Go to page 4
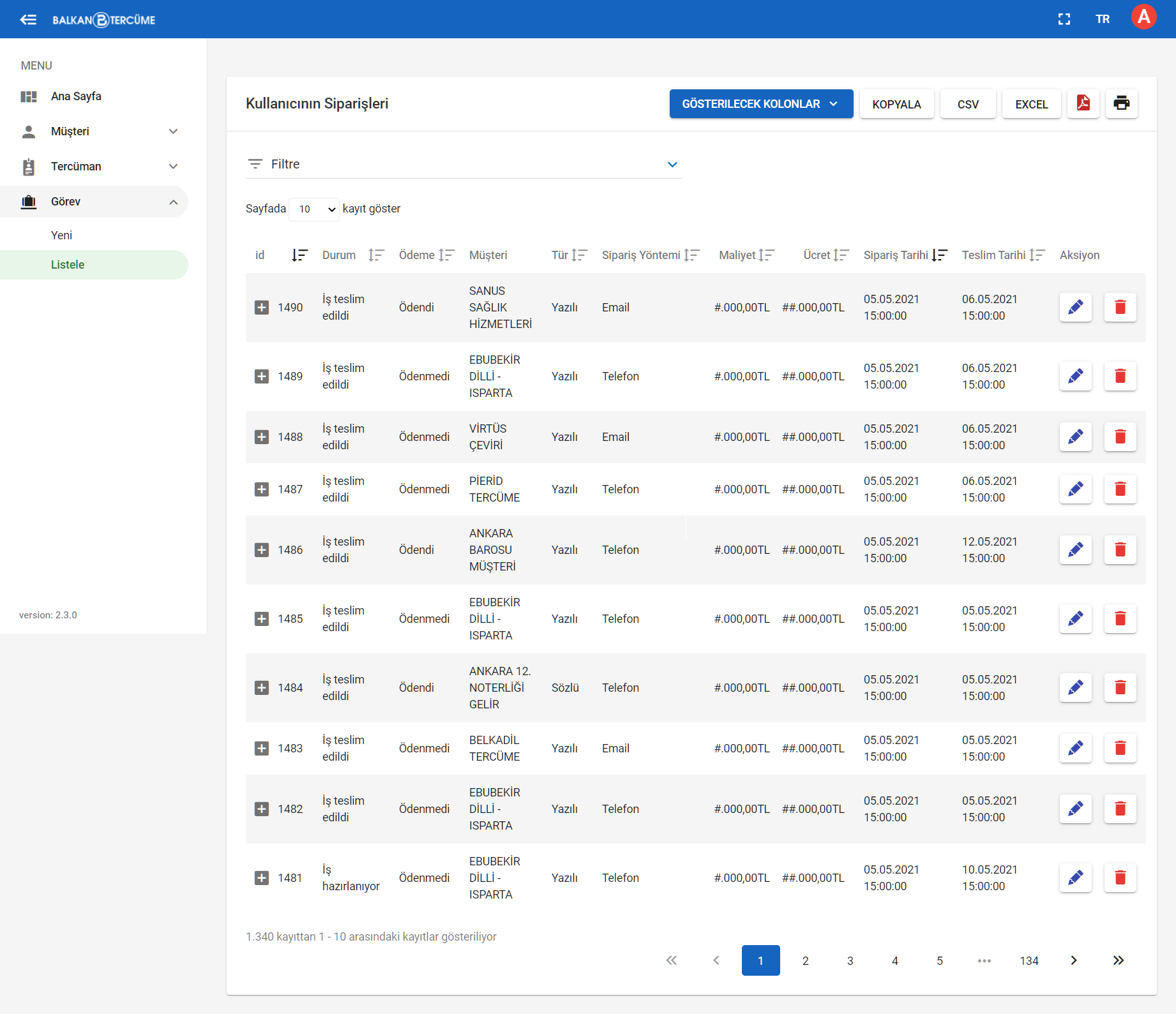 pos(895,960)
